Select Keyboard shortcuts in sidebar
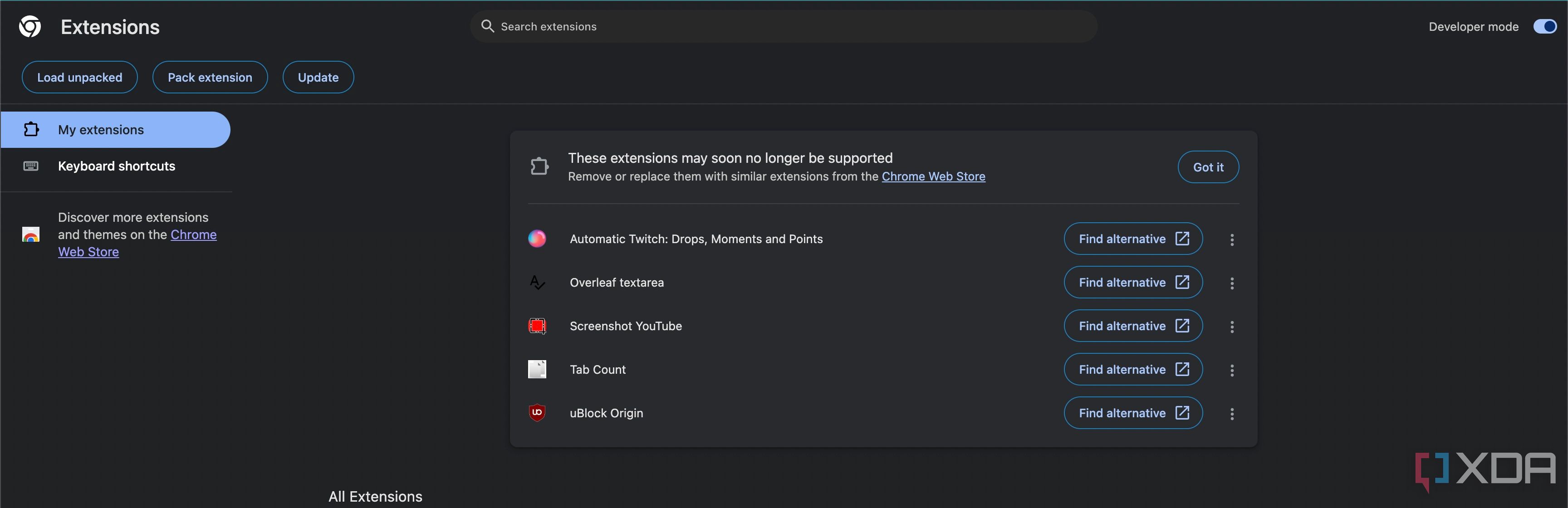The height and width of the screenshot is (508, 1568). pos(116,166)
